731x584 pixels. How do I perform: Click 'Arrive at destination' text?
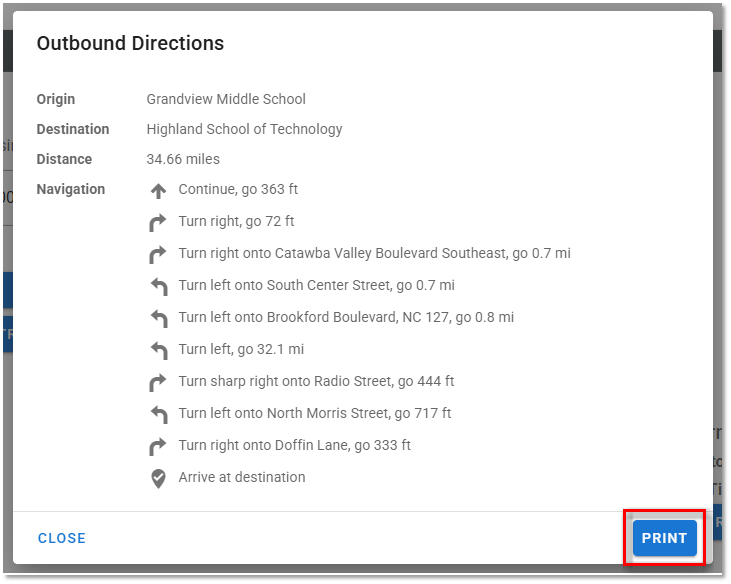pos(242,477)
